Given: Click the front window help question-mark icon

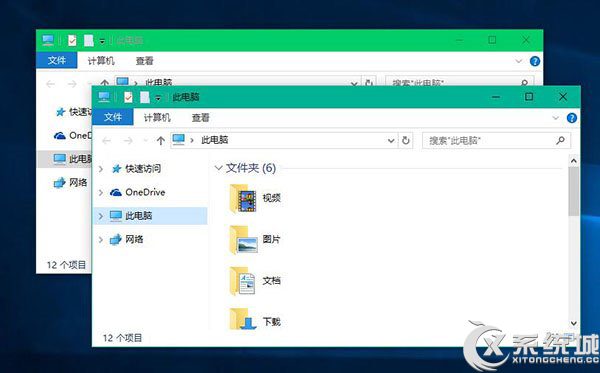Looking at the screenshot, I should click(x=572, y=118).
